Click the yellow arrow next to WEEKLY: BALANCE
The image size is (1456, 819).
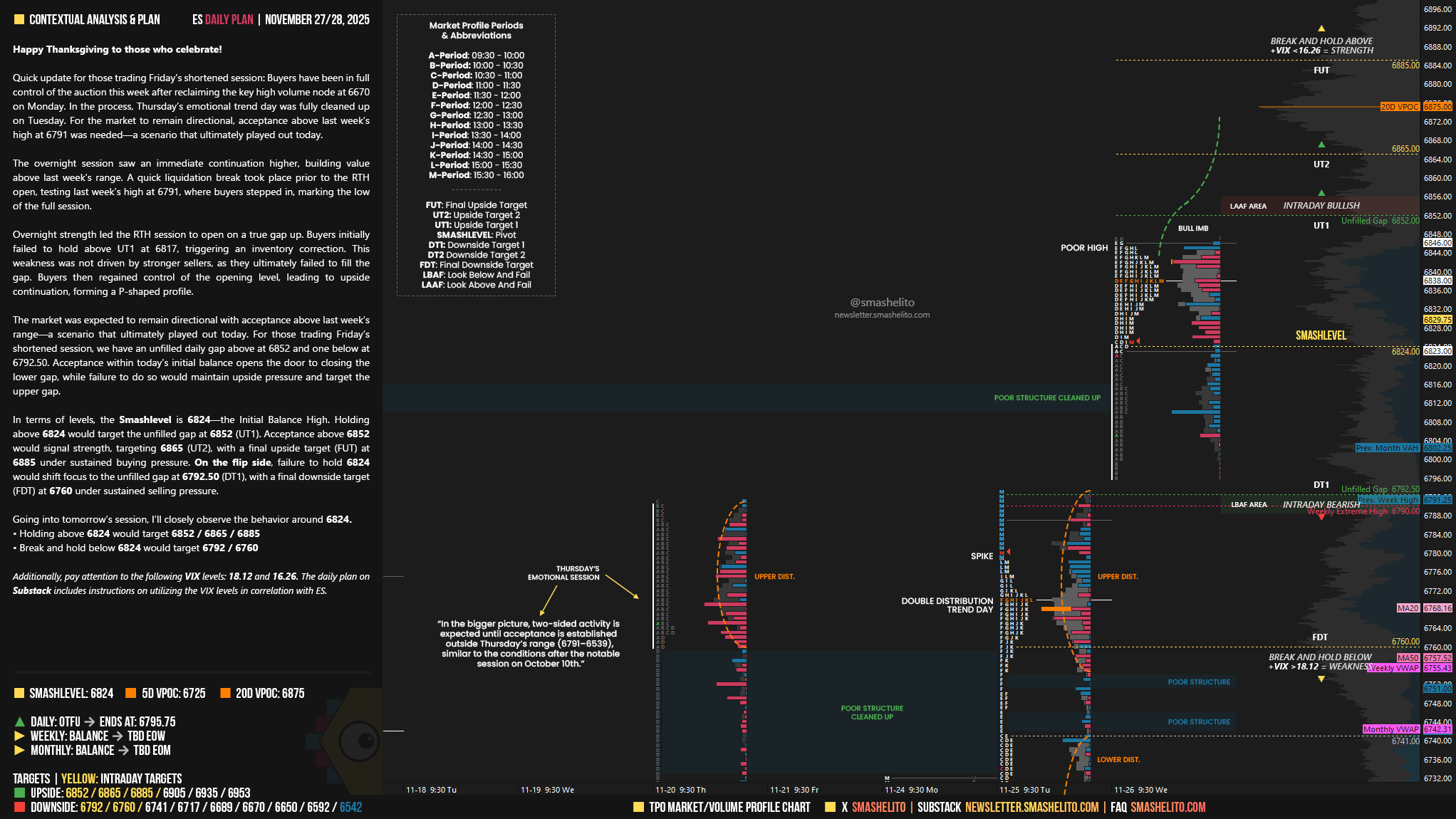[19, 736]
